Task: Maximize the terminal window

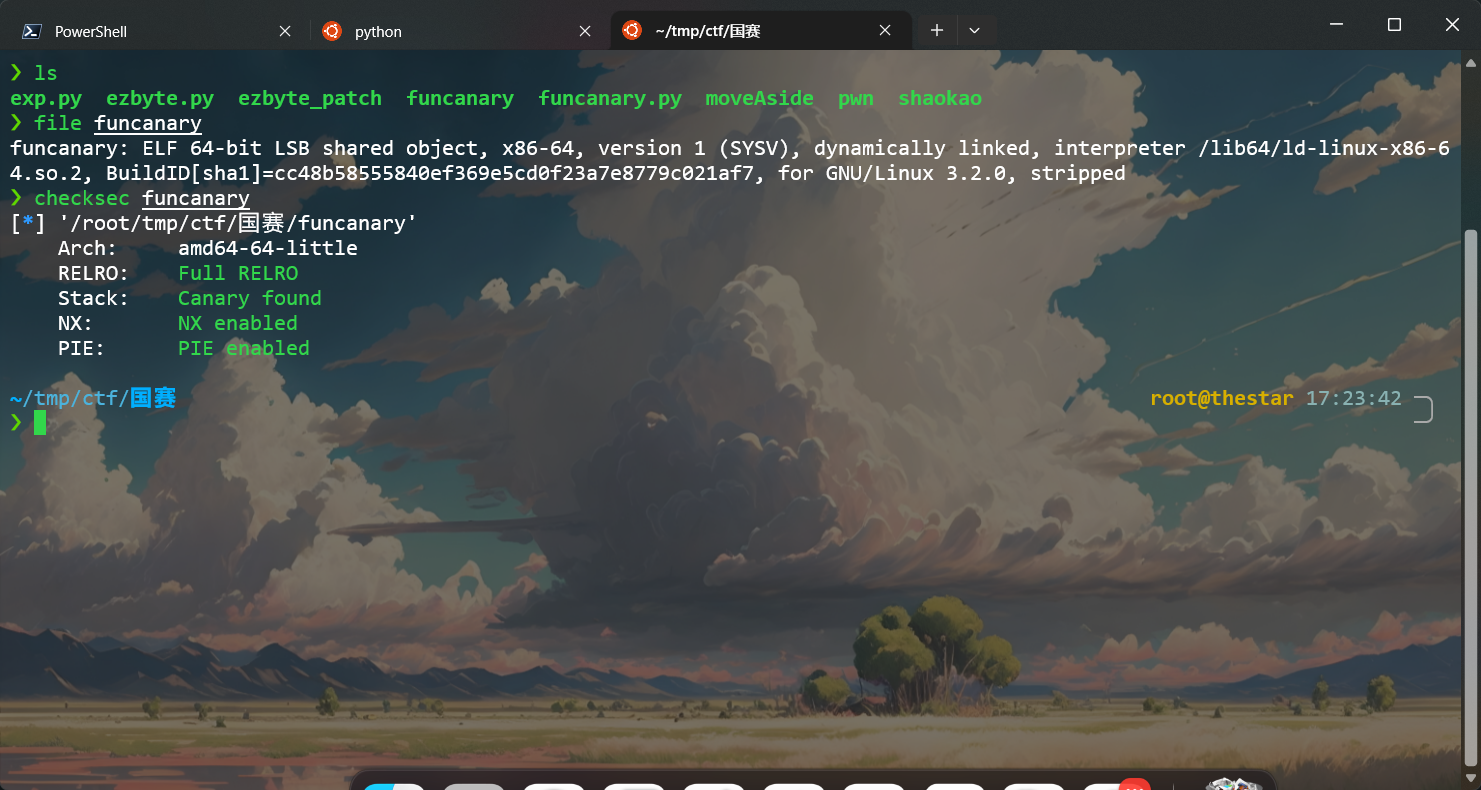Action: tap(1394, 25)
